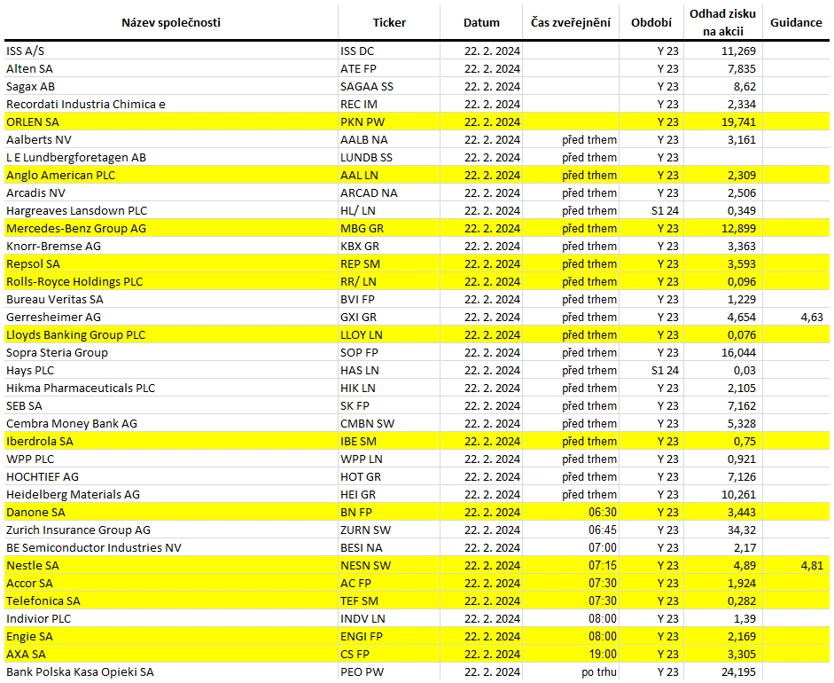Screen dimensions: 834x683
Task: Select the company "Nestle SA"
Action: [32, 565]
